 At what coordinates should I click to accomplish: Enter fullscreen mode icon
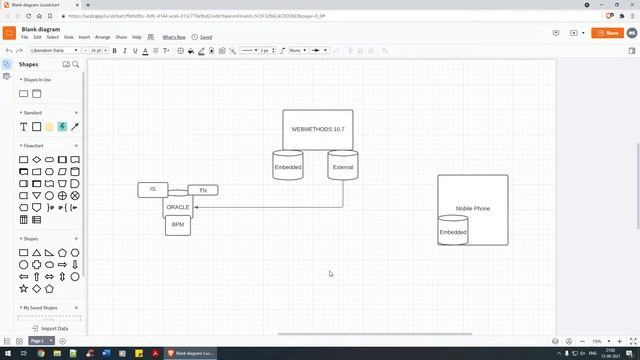633,341
